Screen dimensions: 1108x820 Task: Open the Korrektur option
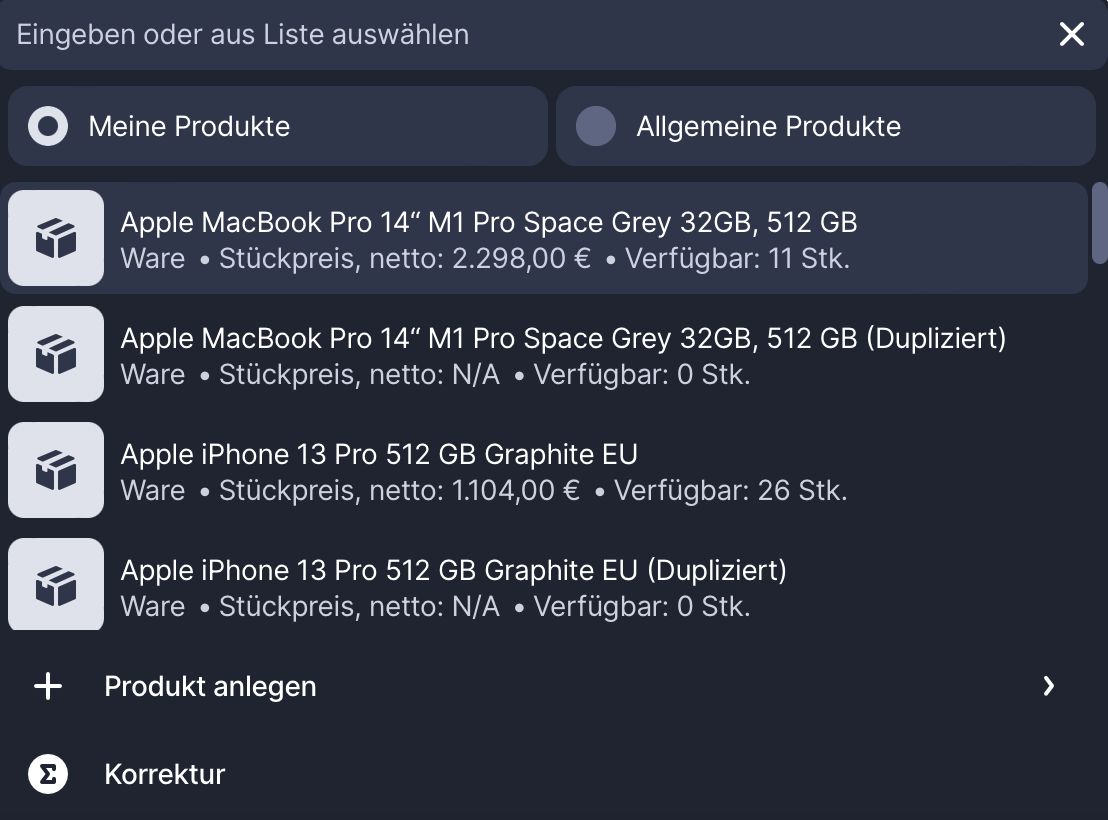click(165, 775)
